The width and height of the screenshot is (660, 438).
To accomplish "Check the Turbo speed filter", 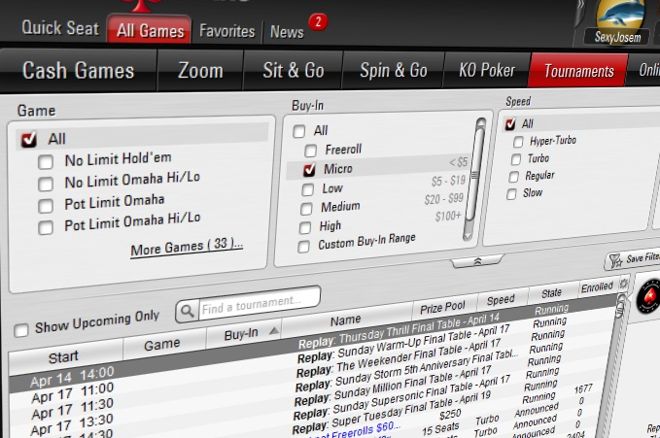I will [x=516, y=159].
